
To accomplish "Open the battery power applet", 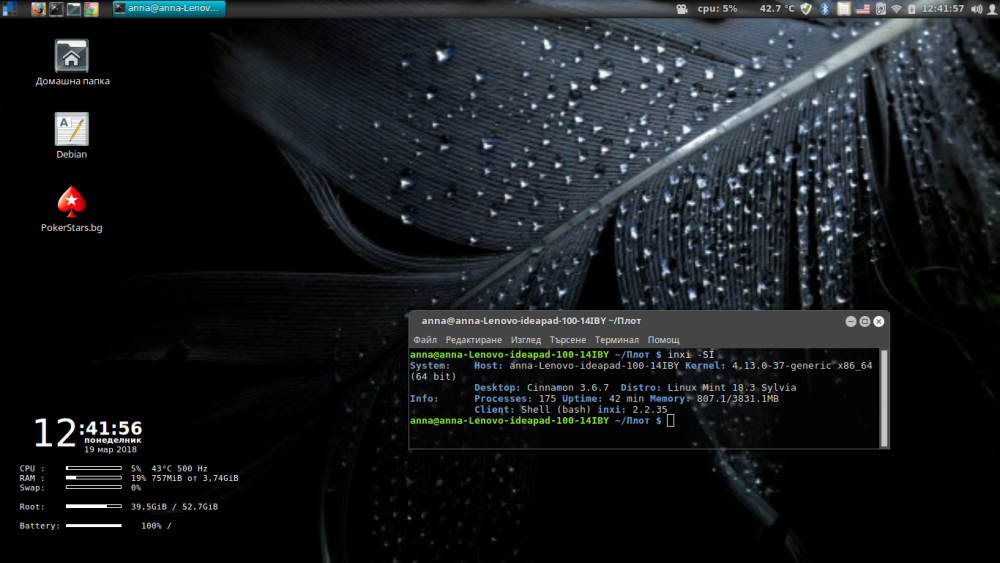I will 911,9.
